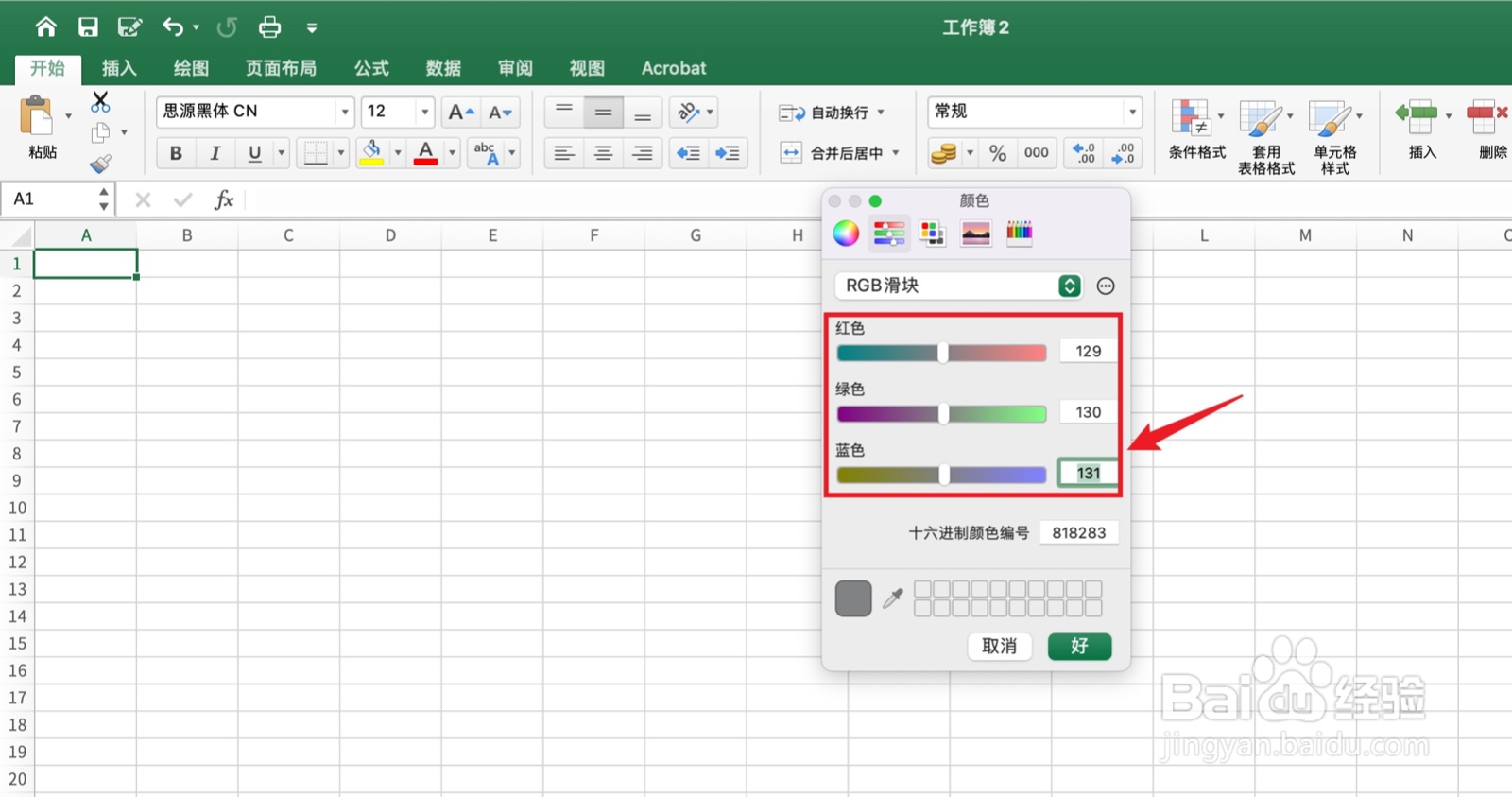The width and height of the screenshot is (1512, 797).
Task: Apply thousands separator (000) format
Action: (1037, 153)
